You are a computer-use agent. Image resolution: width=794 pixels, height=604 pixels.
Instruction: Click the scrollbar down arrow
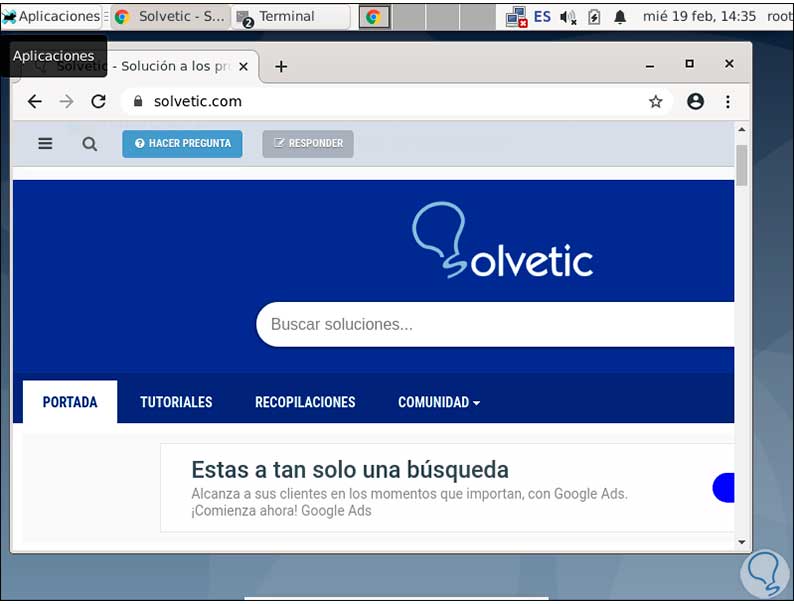742,542
